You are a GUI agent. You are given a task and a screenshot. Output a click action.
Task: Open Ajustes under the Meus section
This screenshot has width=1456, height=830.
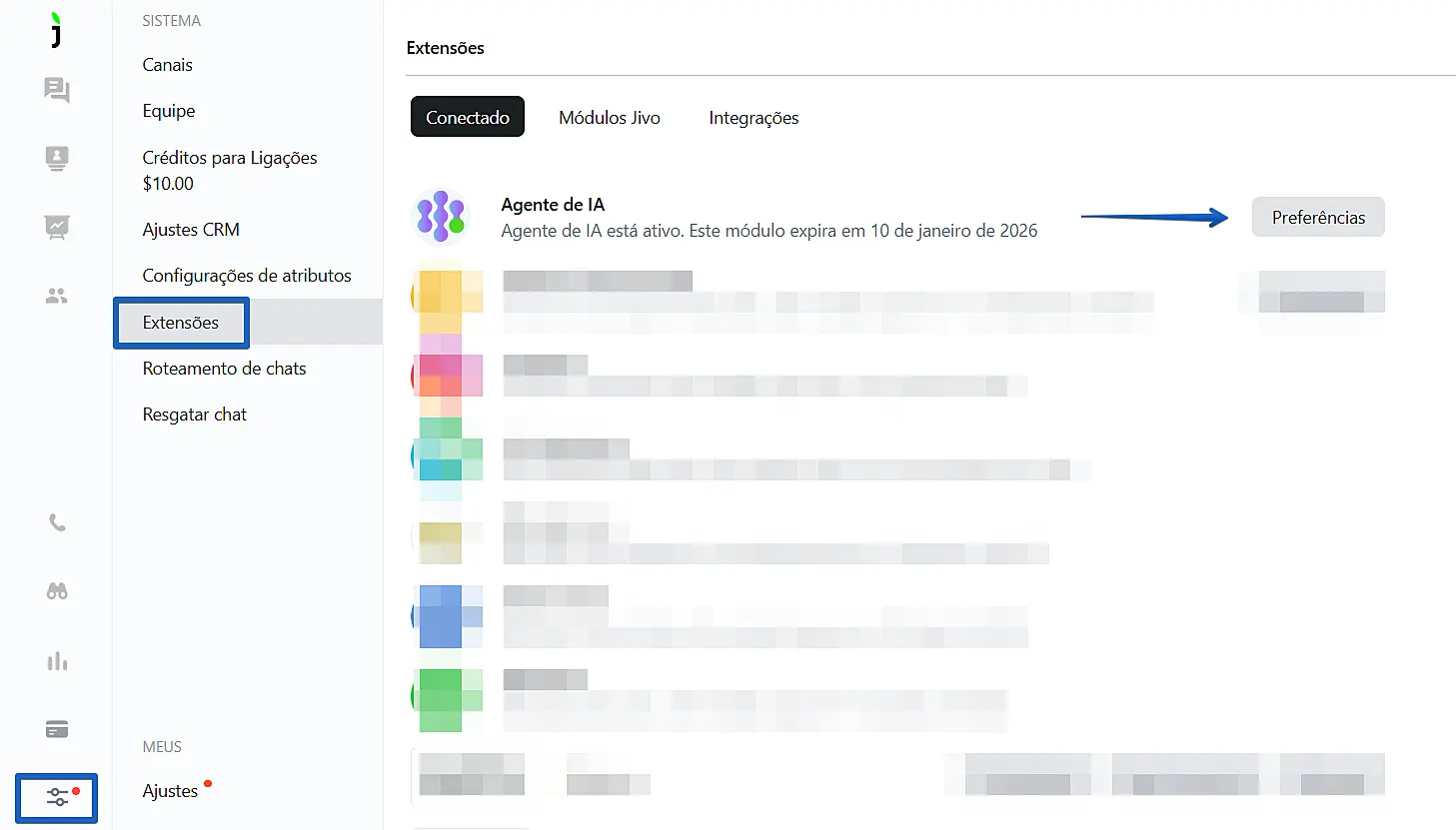170,791
